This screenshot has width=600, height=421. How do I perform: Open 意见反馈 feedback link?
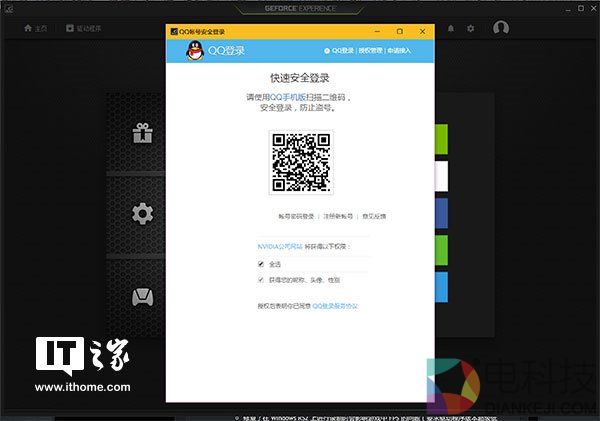[374, 216]
